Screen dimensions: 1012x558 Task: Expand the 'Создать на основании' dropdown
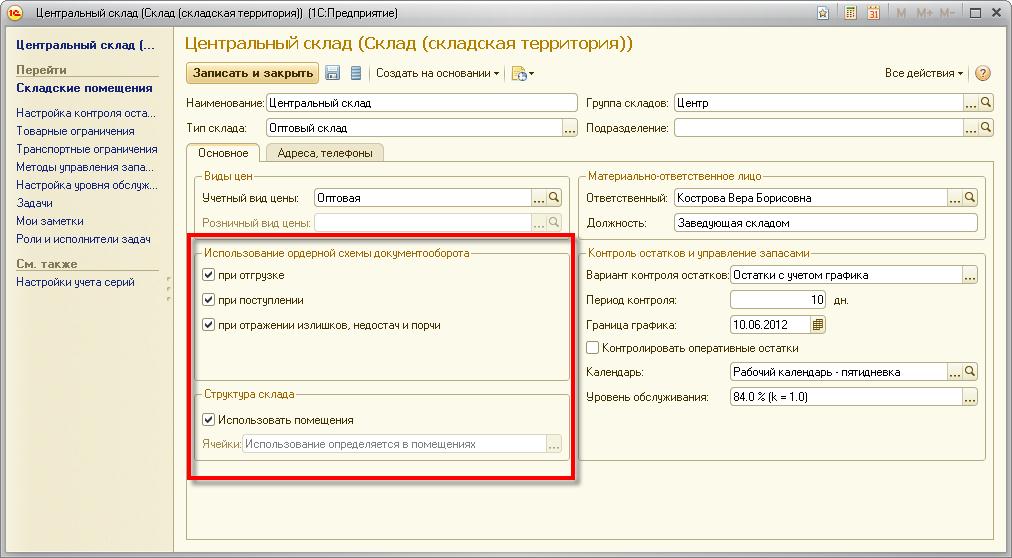pyautogui.click(x=437, y=73)
